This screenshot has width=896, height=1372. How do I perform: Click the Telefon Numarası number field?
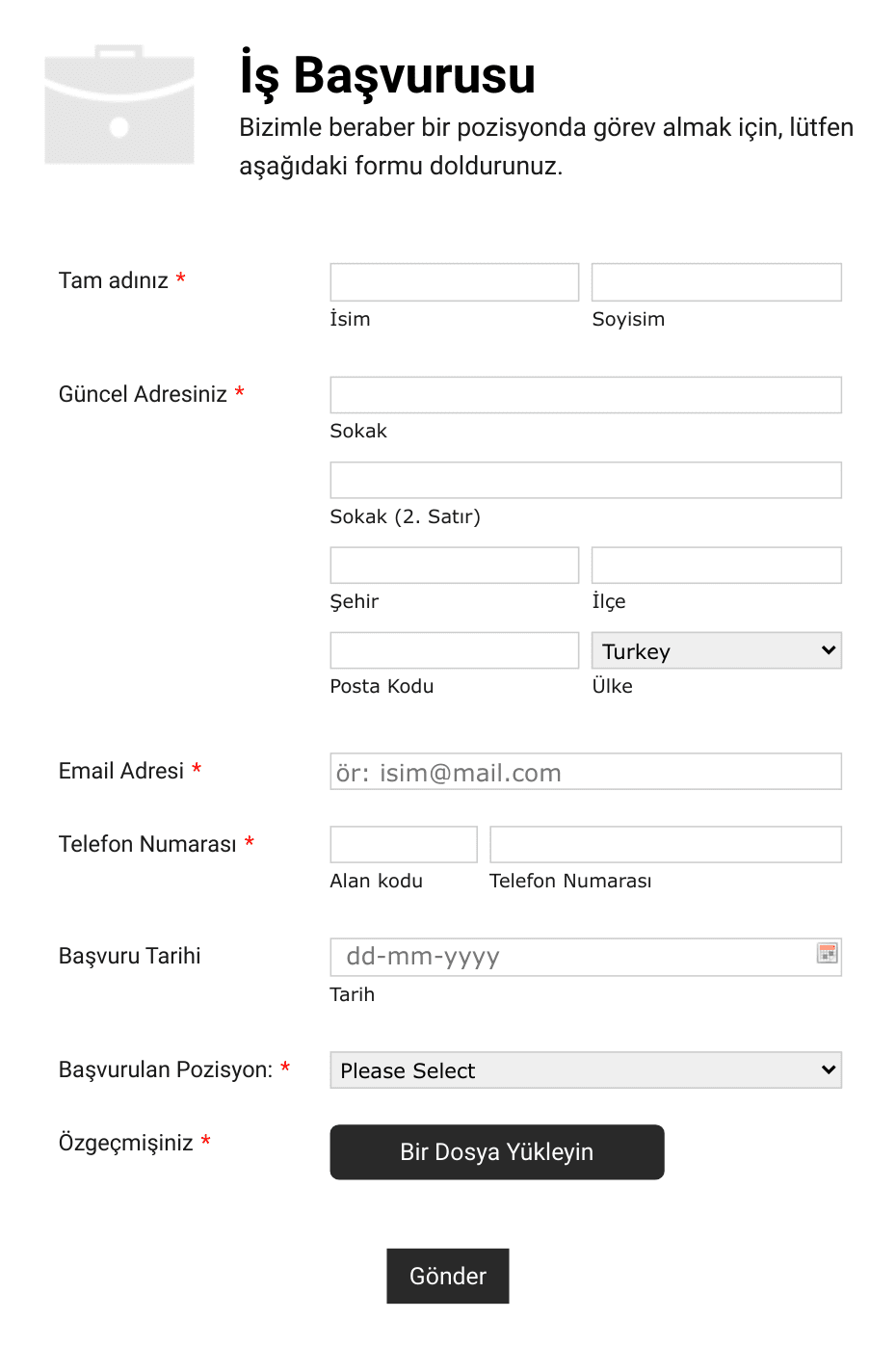666,844
